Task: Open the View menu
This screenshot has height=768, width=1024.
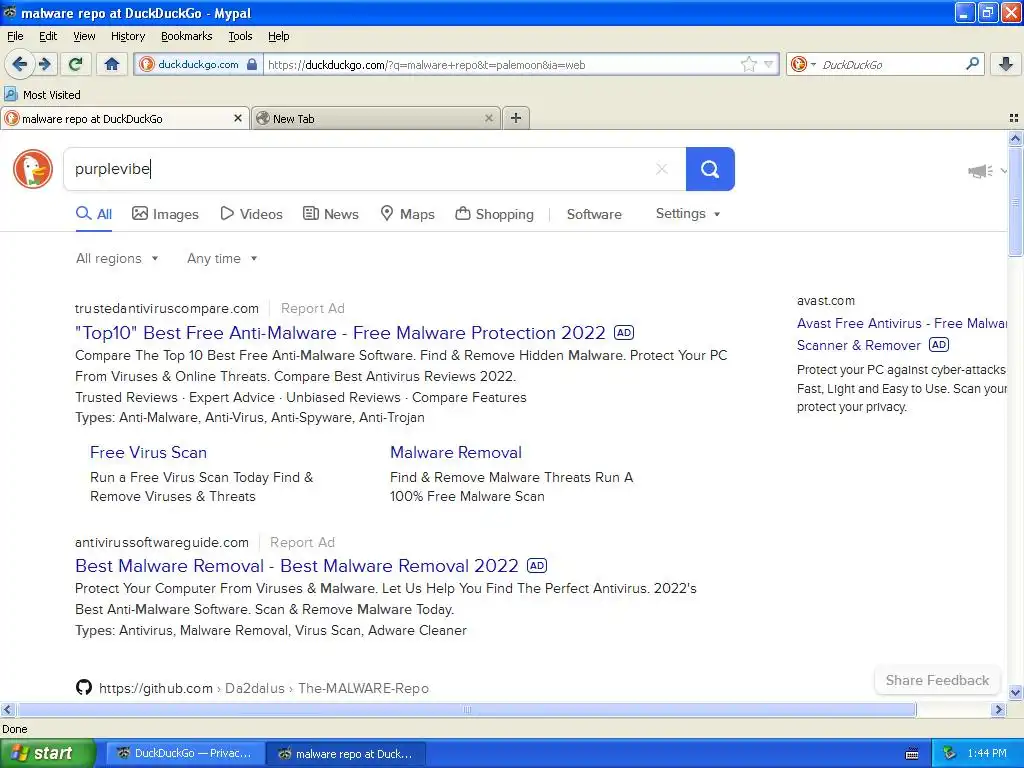Action: point(84,36)
